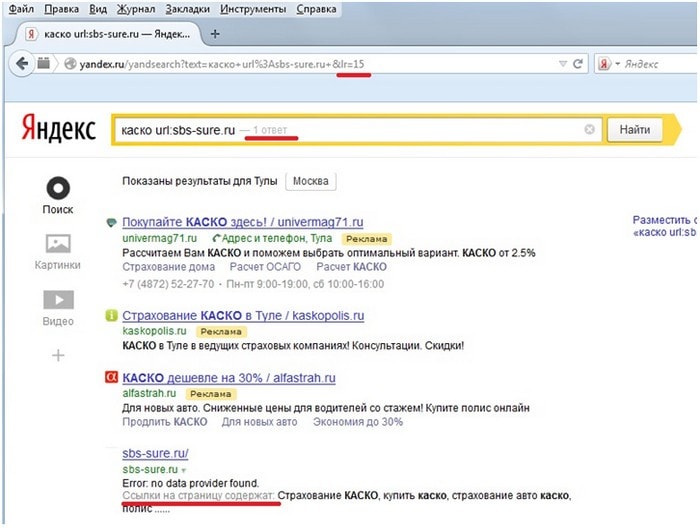Switch to Видео search
The width and height of the screenshot is (700, 530).
click(x=58, y=308)
